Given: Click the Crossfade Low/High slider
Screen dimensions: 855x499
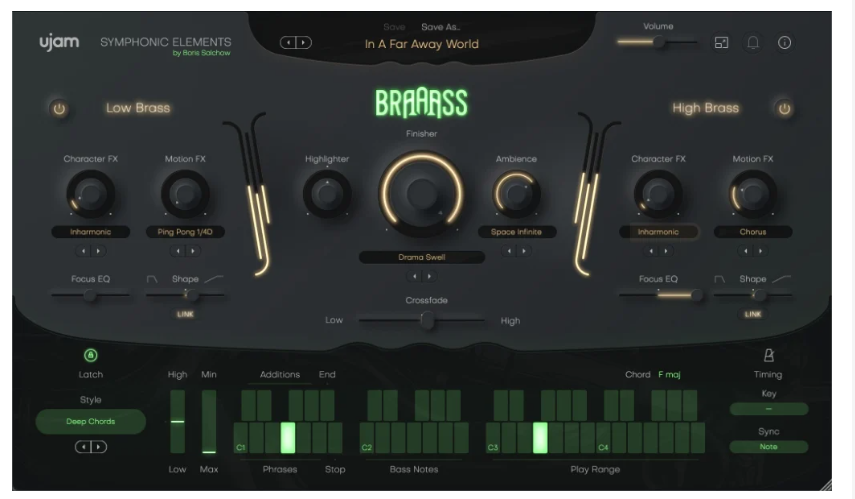Looking at the screenshot, I should pos(422,321).
